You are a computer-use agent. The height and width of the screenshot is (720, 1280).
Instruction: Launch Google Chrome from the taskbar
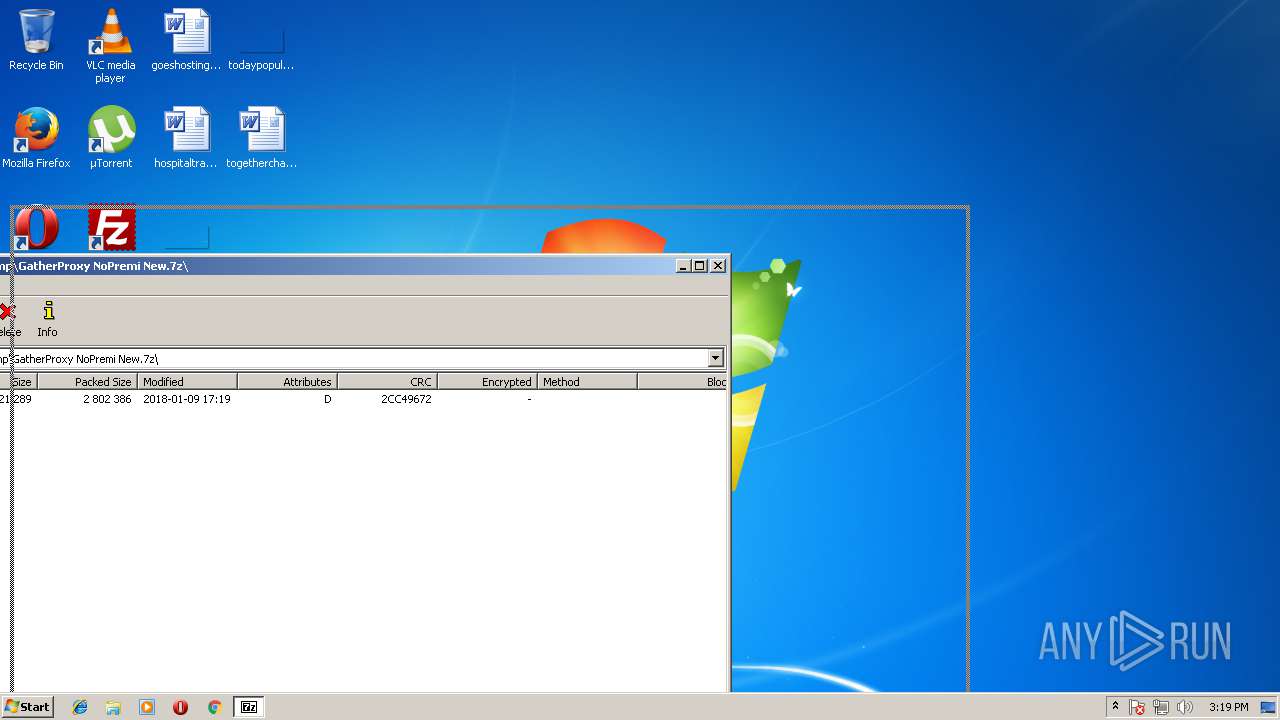[214, 707]
